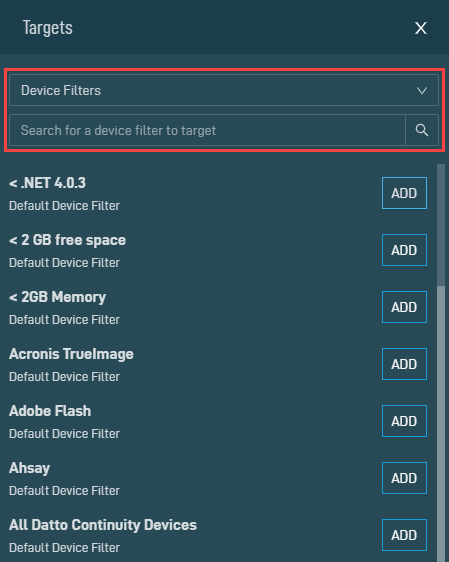The image size is (449, 562).
Task: Add the < .NET 4.0.3 filter
Action: point(404,193)
